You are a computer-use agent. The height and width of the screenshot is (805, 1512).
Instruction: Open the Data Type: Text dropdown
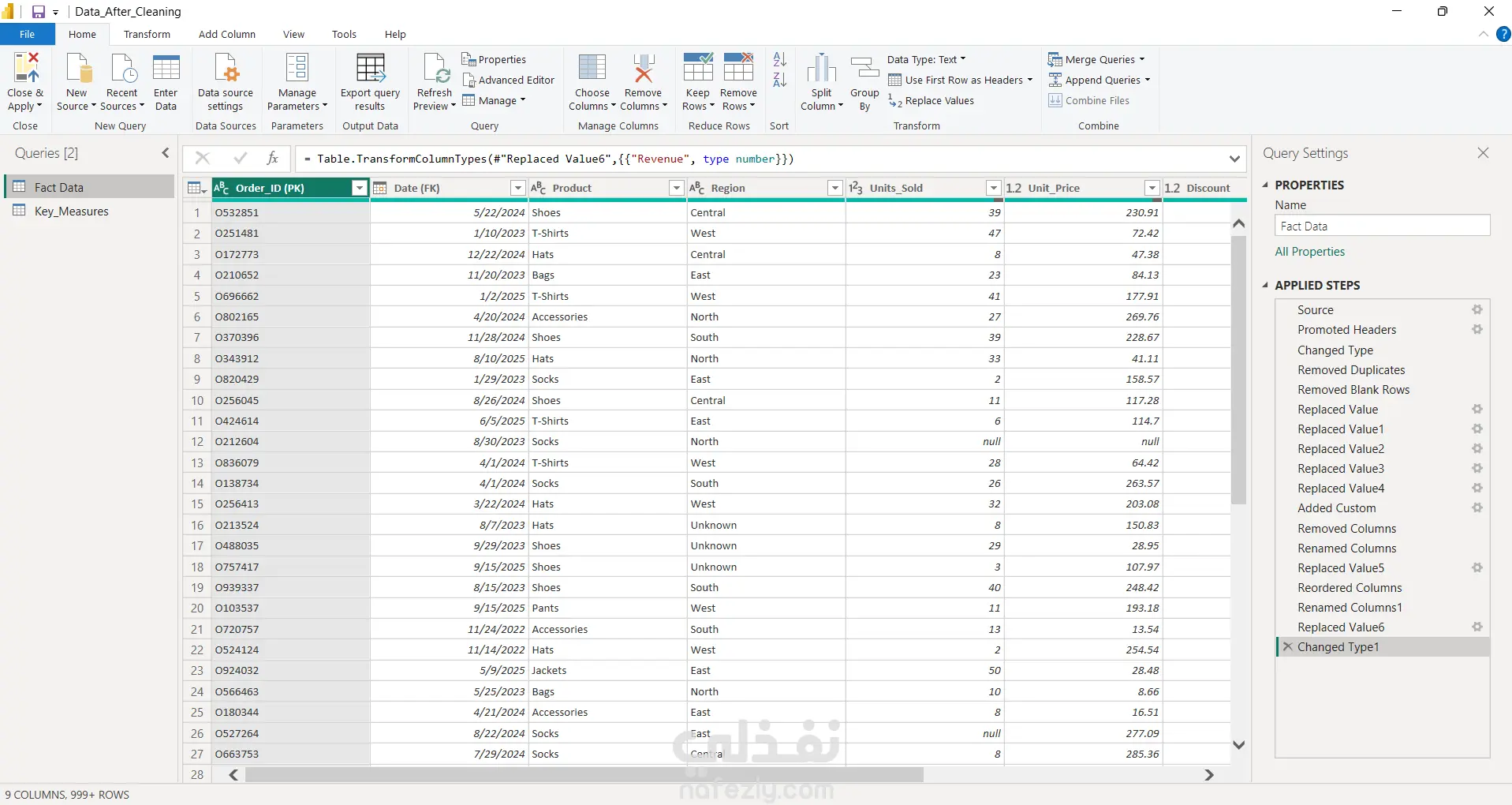(x=926, y=60)
